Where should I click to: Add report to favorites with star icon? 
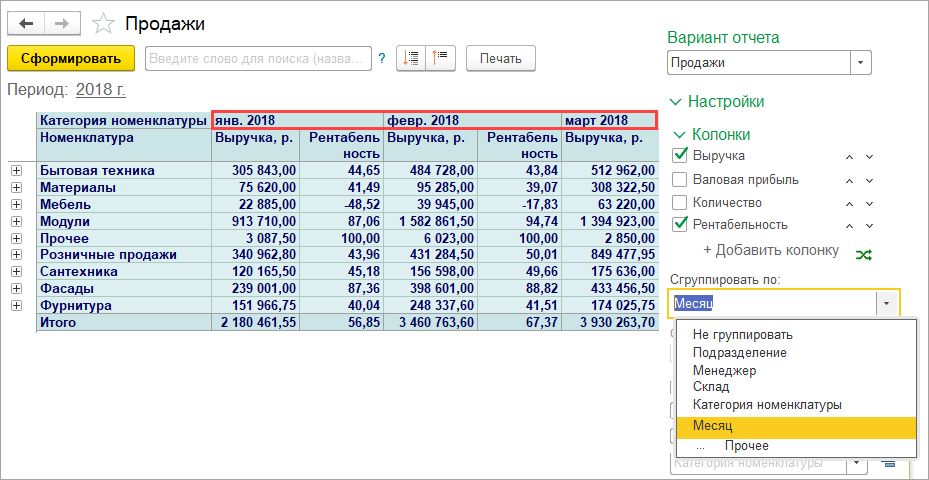coord(102,23)
